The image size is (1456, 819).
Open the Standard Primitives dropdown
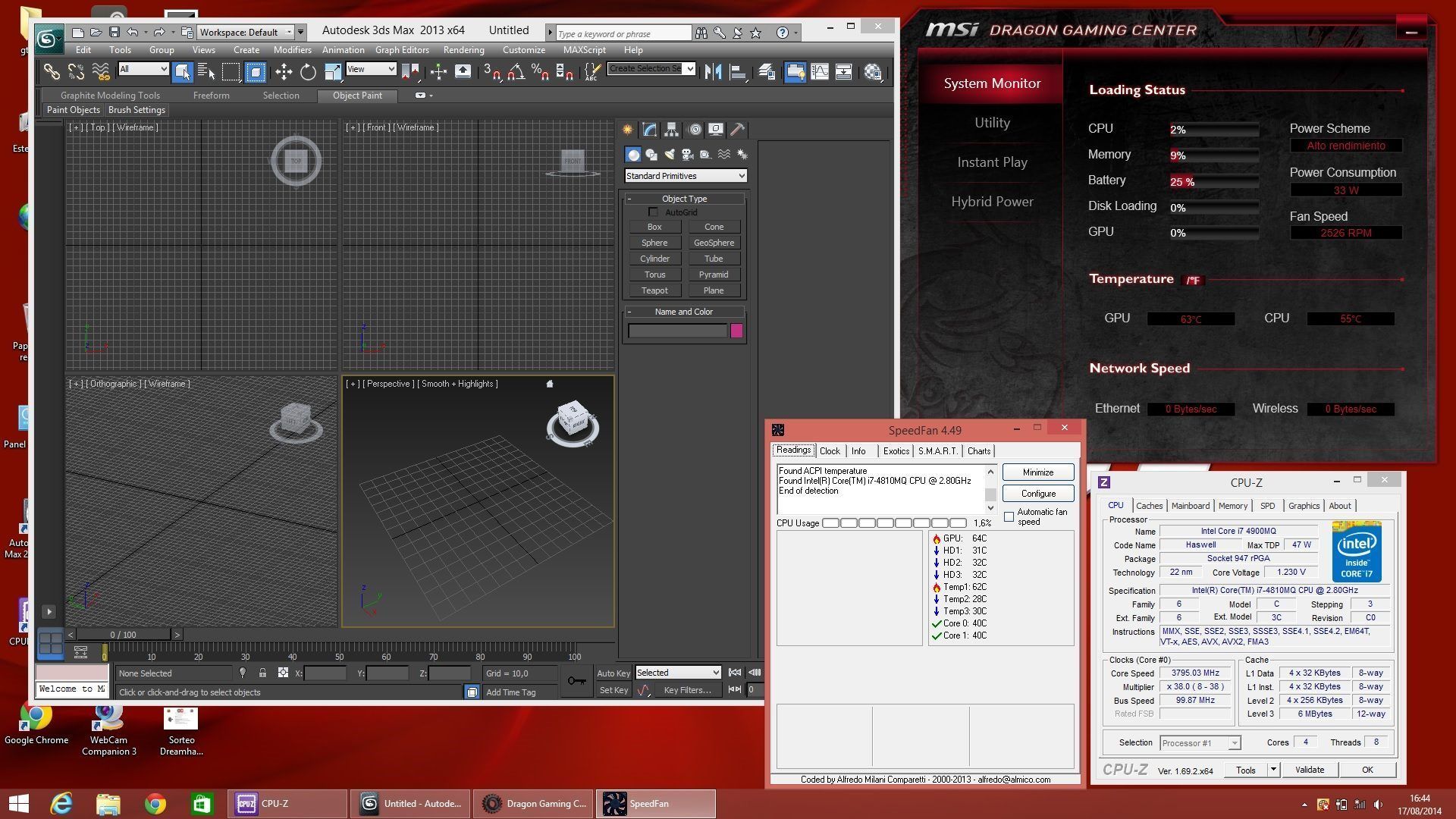pyautogui.click(x=686, y=176)
